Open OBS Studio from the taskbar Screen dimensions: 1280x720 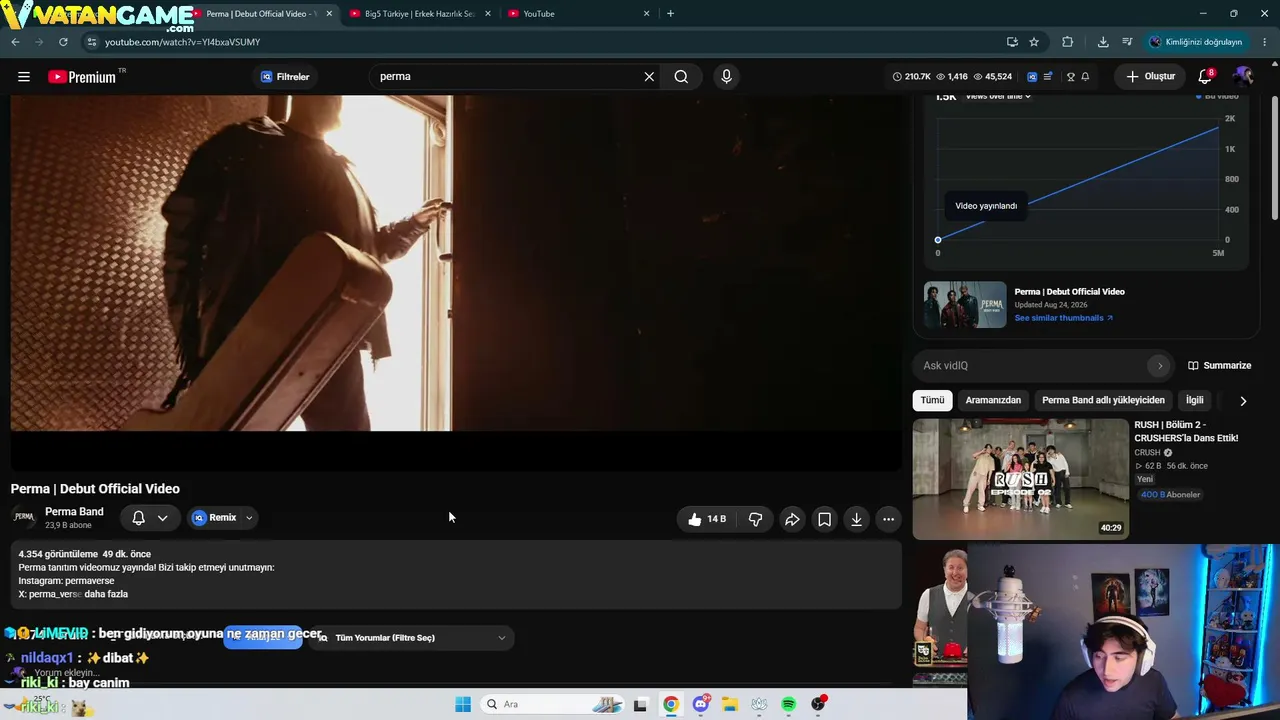pos(818,704)
